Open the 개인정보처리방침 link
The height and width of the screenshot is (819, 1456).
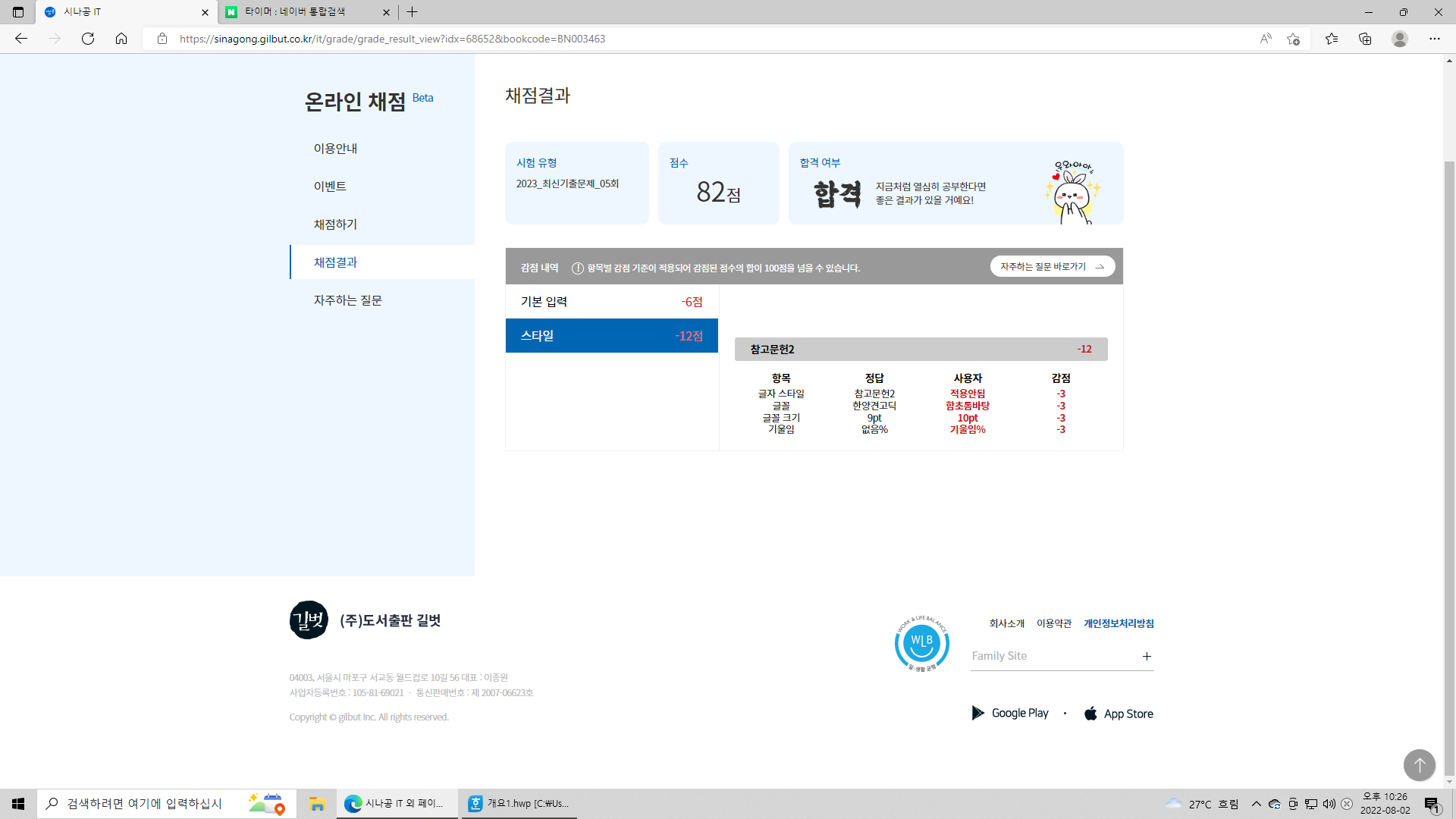[1119, 623]
